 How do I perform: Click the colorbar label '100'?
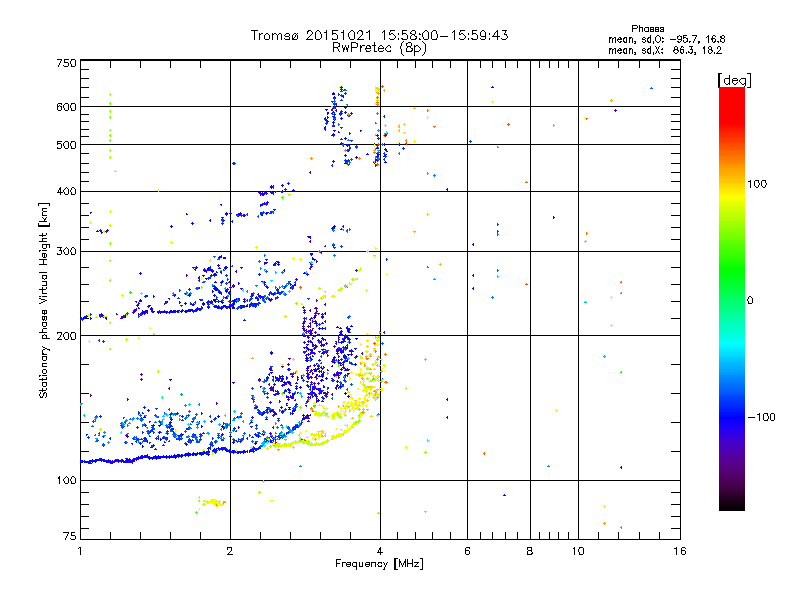coord(757,184)
